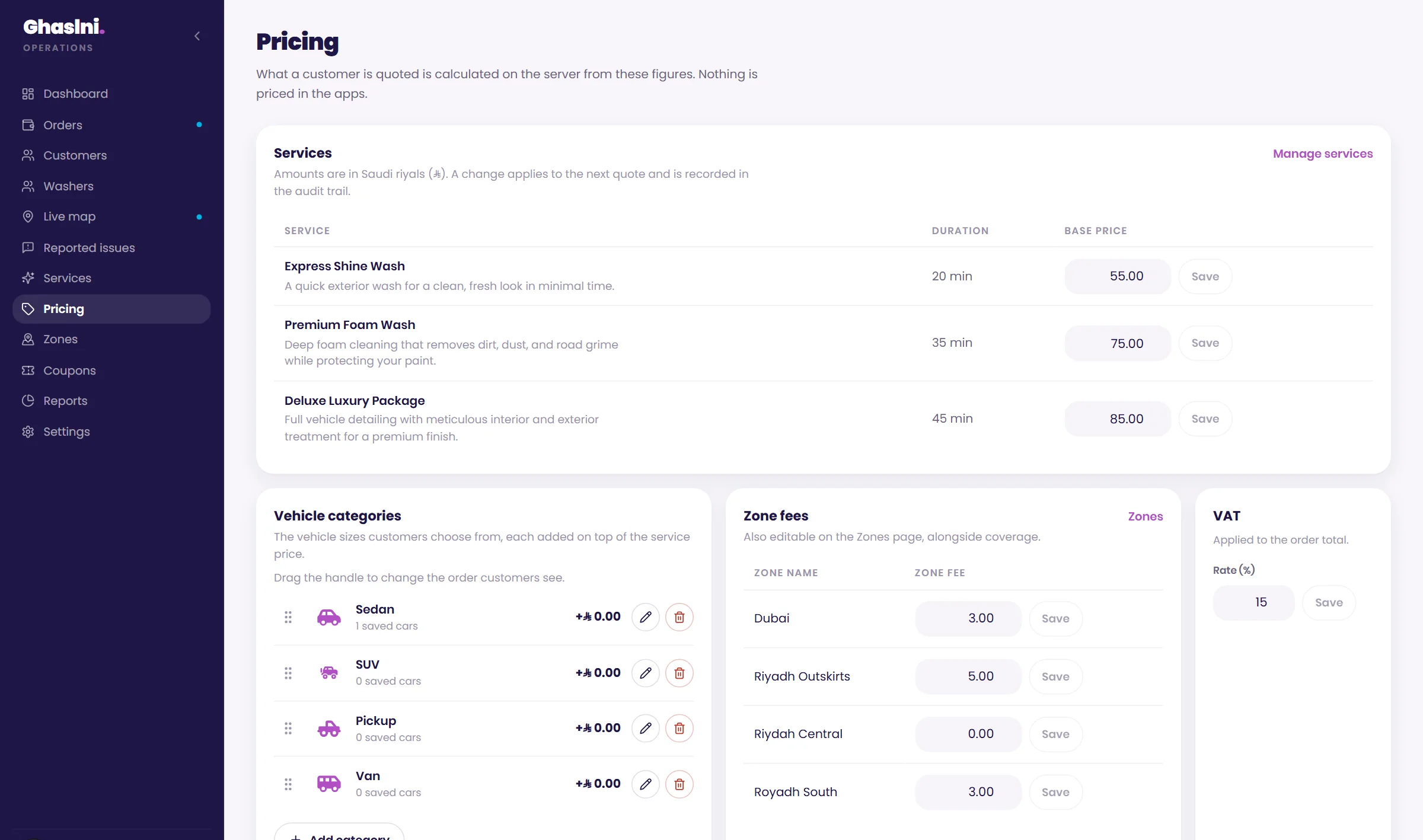Click the SUV vehicle icon
Image resolution: width=1423 pixels, height=840 pixels.
[329, 673]
